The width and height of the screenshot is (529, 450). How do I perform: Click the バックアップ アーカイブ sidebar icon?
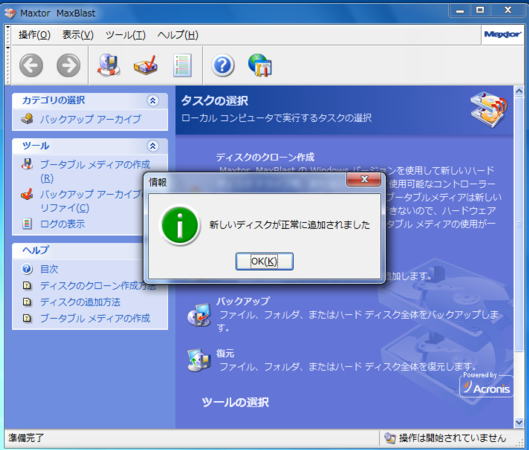click(27, 119)
